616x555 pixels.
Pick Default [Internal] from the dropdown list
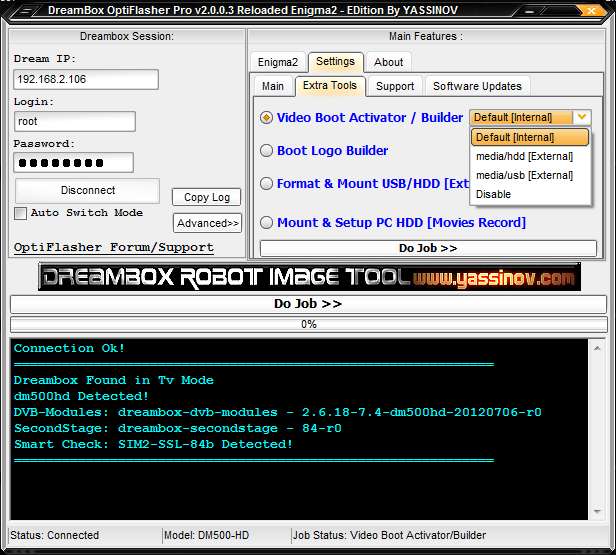(530, 137)
